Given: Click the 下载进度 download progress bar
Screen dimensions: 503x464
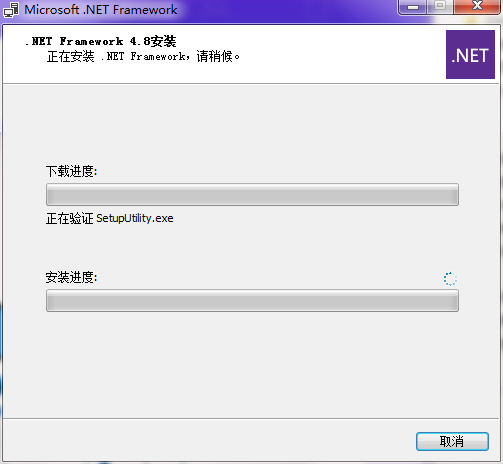Looking at the screenshot, I should coord(252,194).
